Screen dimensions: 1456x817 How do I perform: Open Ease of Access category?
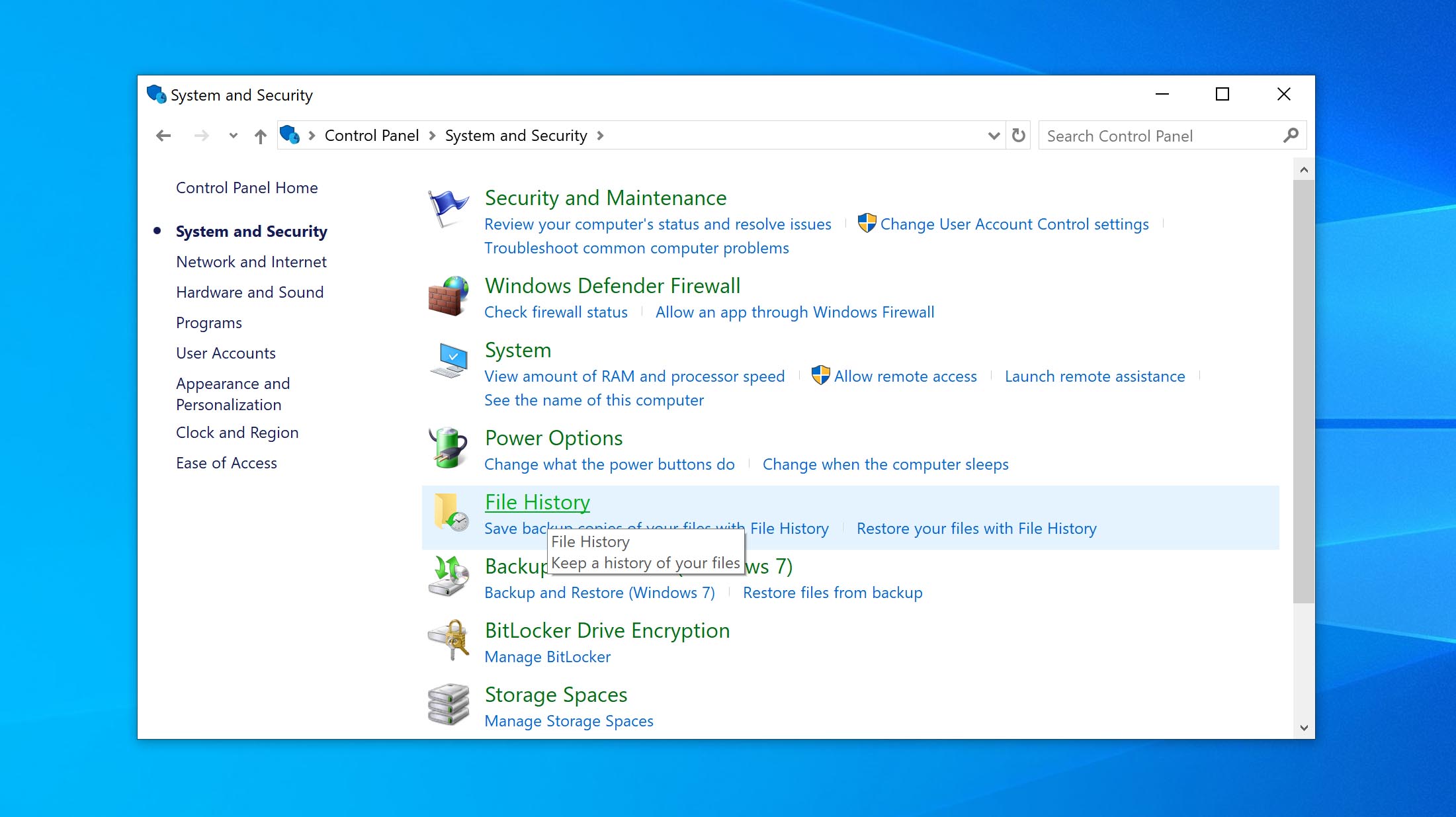click(x=226, y=463)
